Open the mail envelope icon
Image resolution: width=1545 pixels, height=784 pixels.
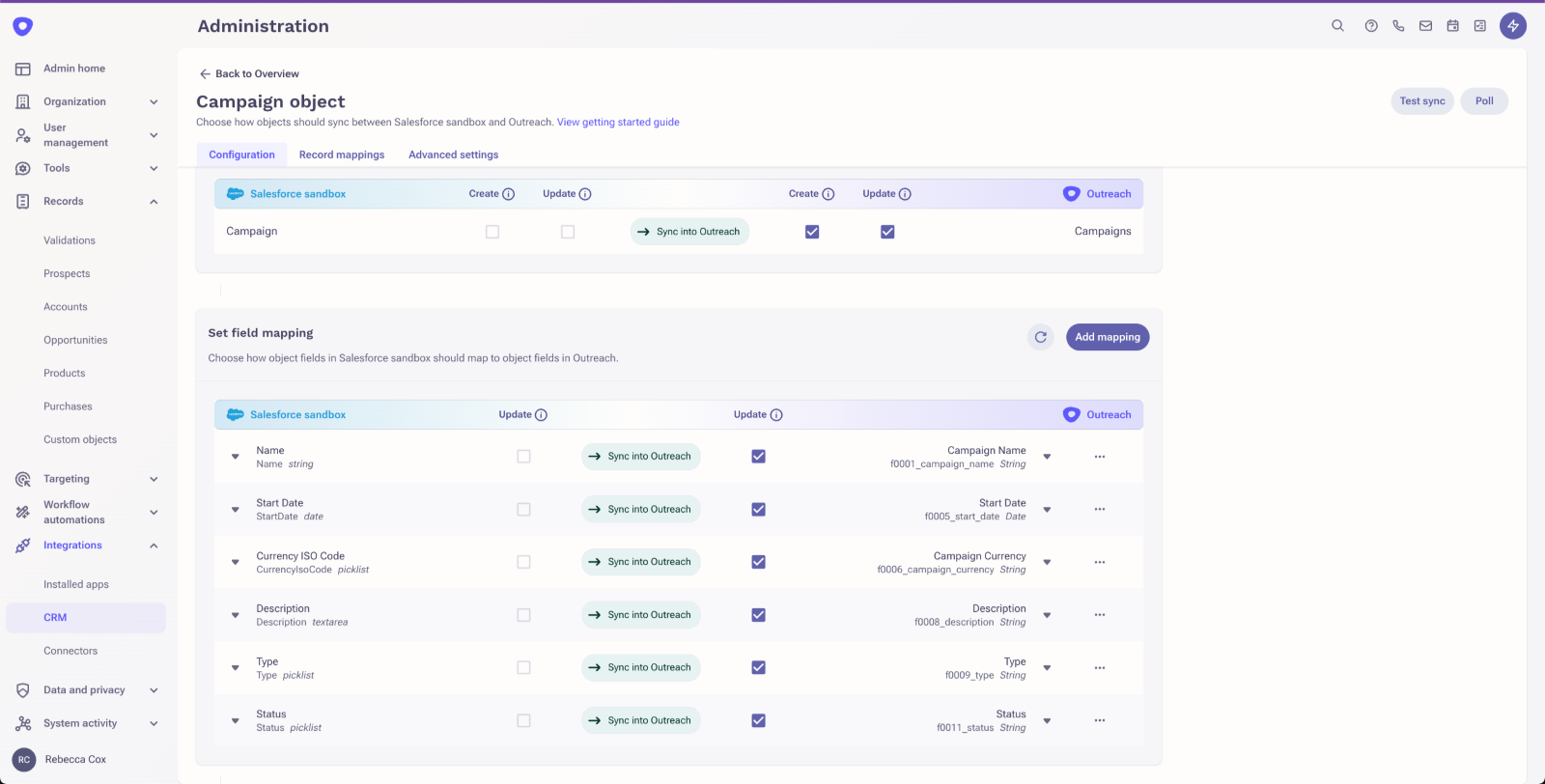point(1425,26)
